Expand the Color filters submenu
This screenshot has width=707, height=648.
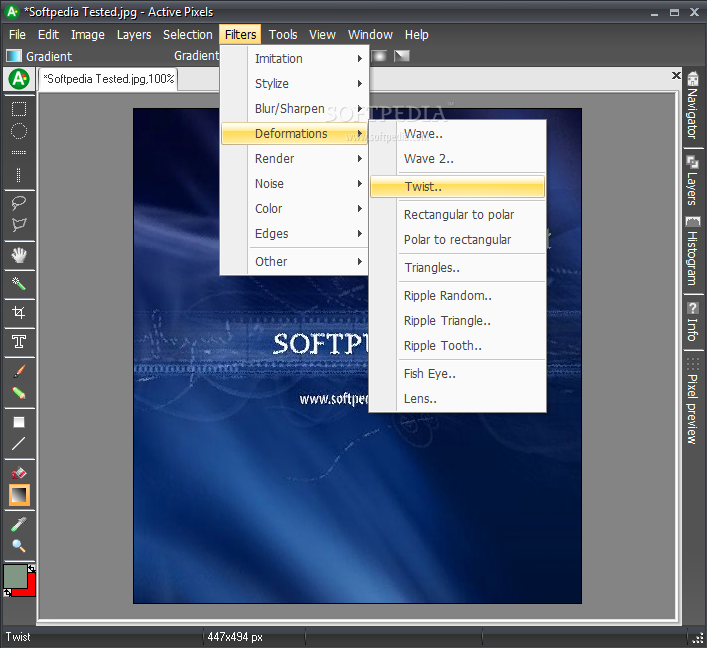pos(295,209)
